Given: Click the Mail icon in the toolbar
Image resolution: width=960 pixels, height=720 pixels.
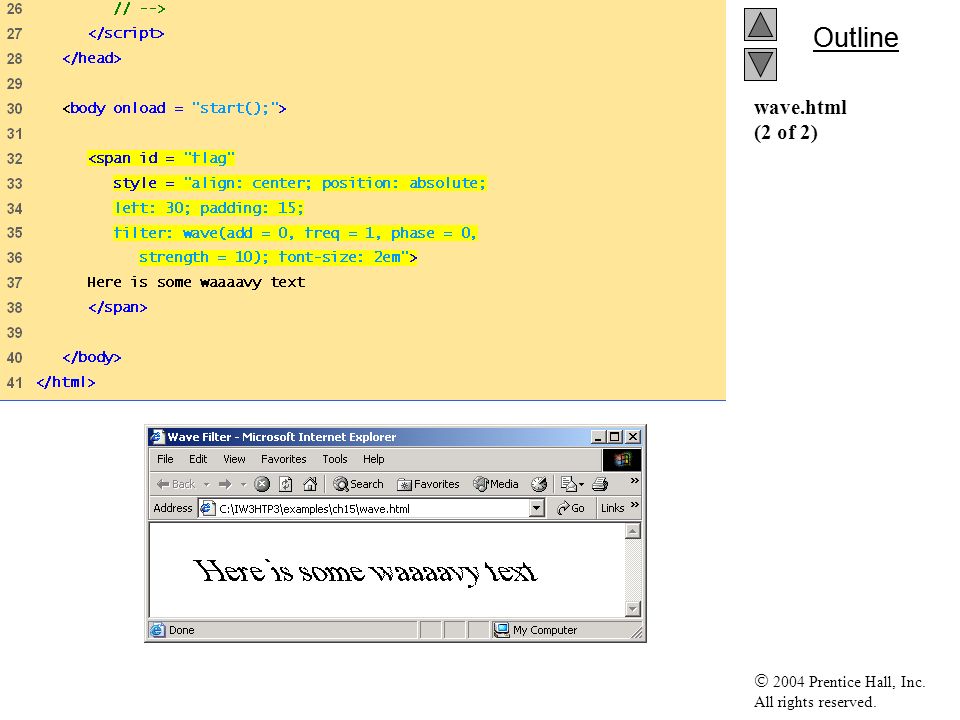Looking at the screenshot, I should (x=572, y=484).
